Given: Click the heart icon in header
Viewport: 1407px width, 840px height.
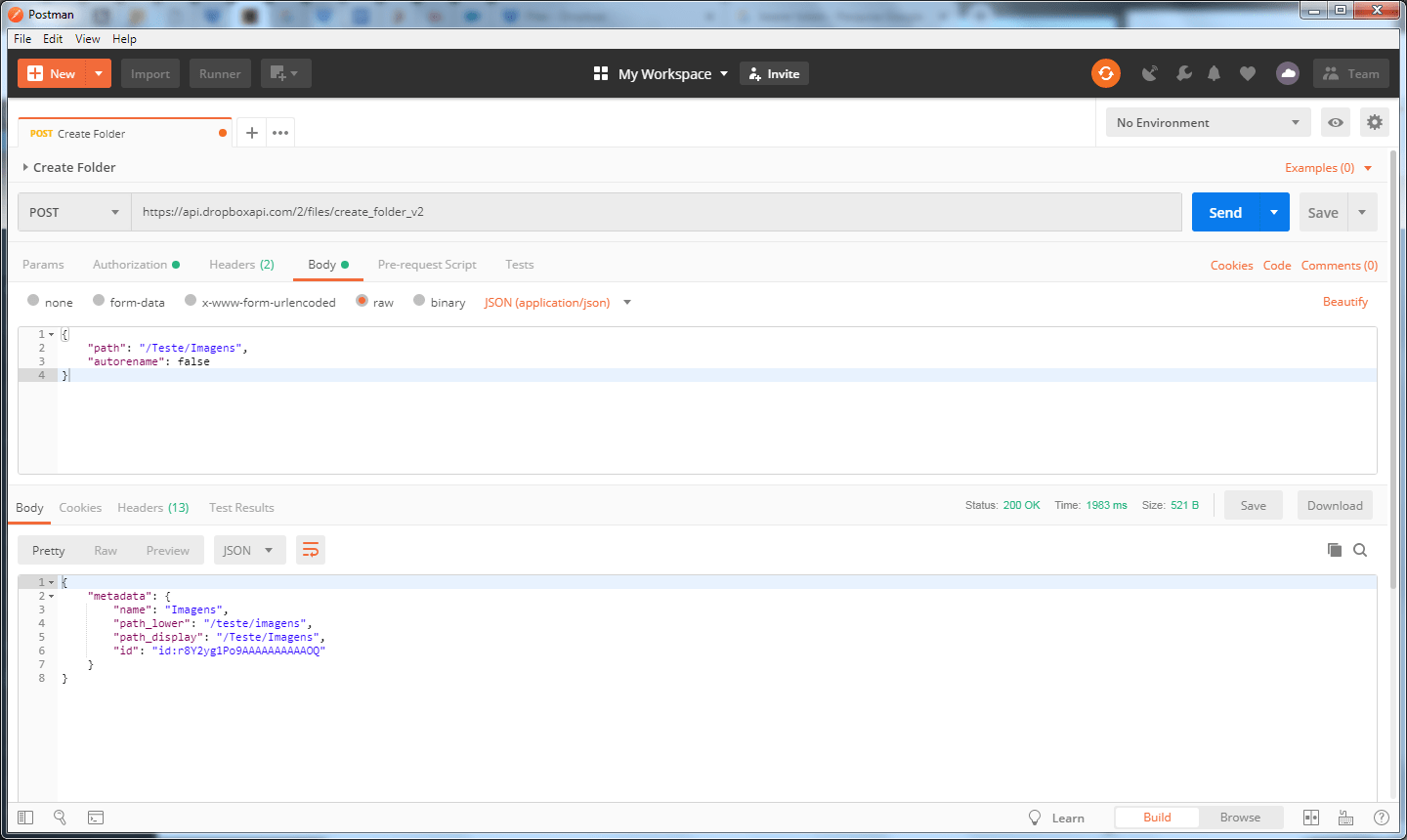Looking at the screenshot, I should point(1248,73).
